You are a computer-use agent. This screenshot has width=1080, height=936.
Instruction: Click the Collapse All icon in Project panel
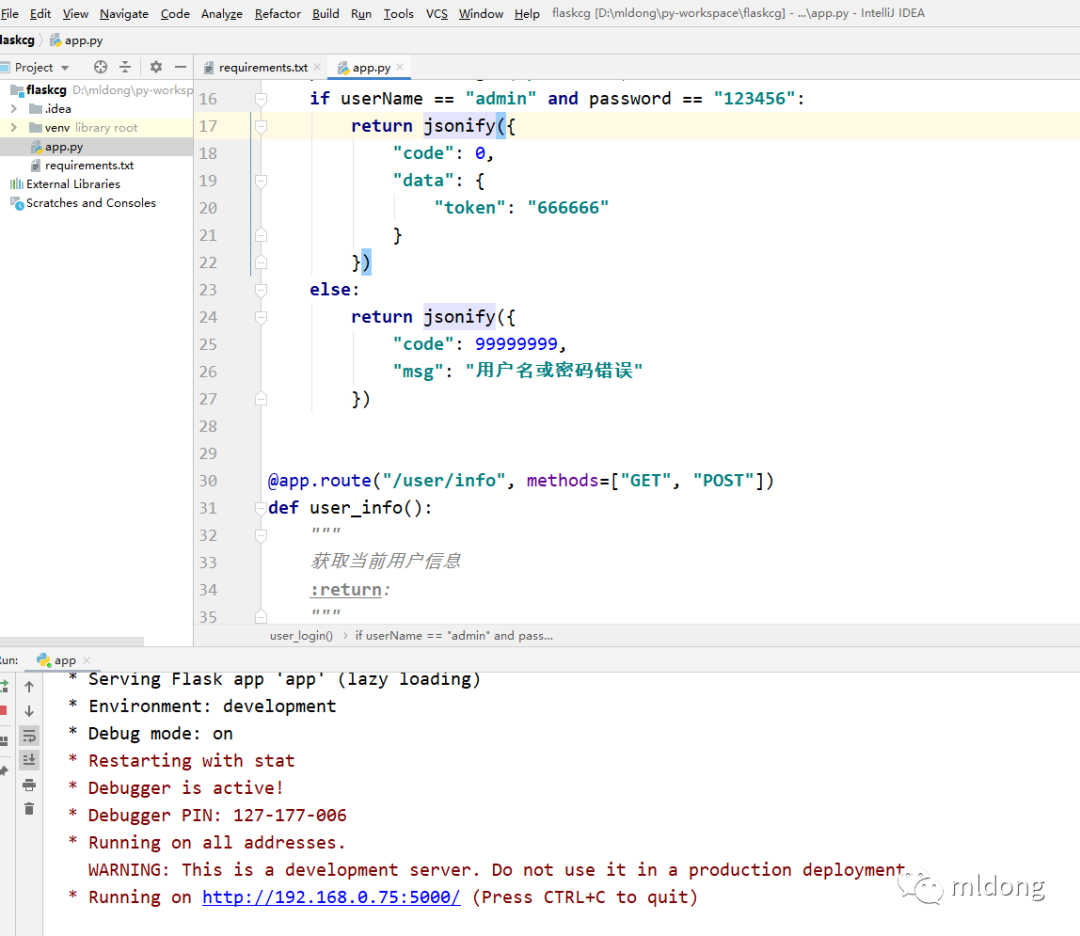click(125, 67)
